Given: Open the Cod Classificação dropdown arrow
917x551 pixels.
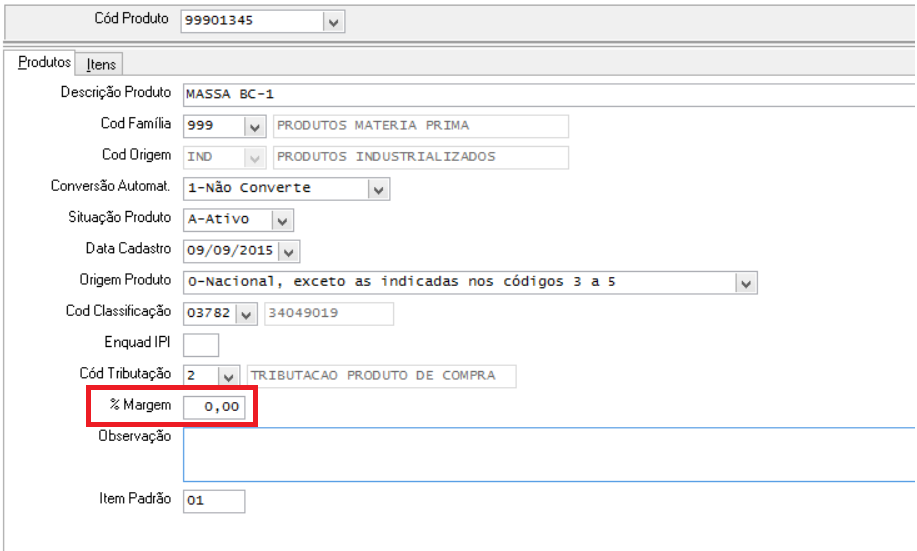Looking at the screenshot, I should coord(247,314).
